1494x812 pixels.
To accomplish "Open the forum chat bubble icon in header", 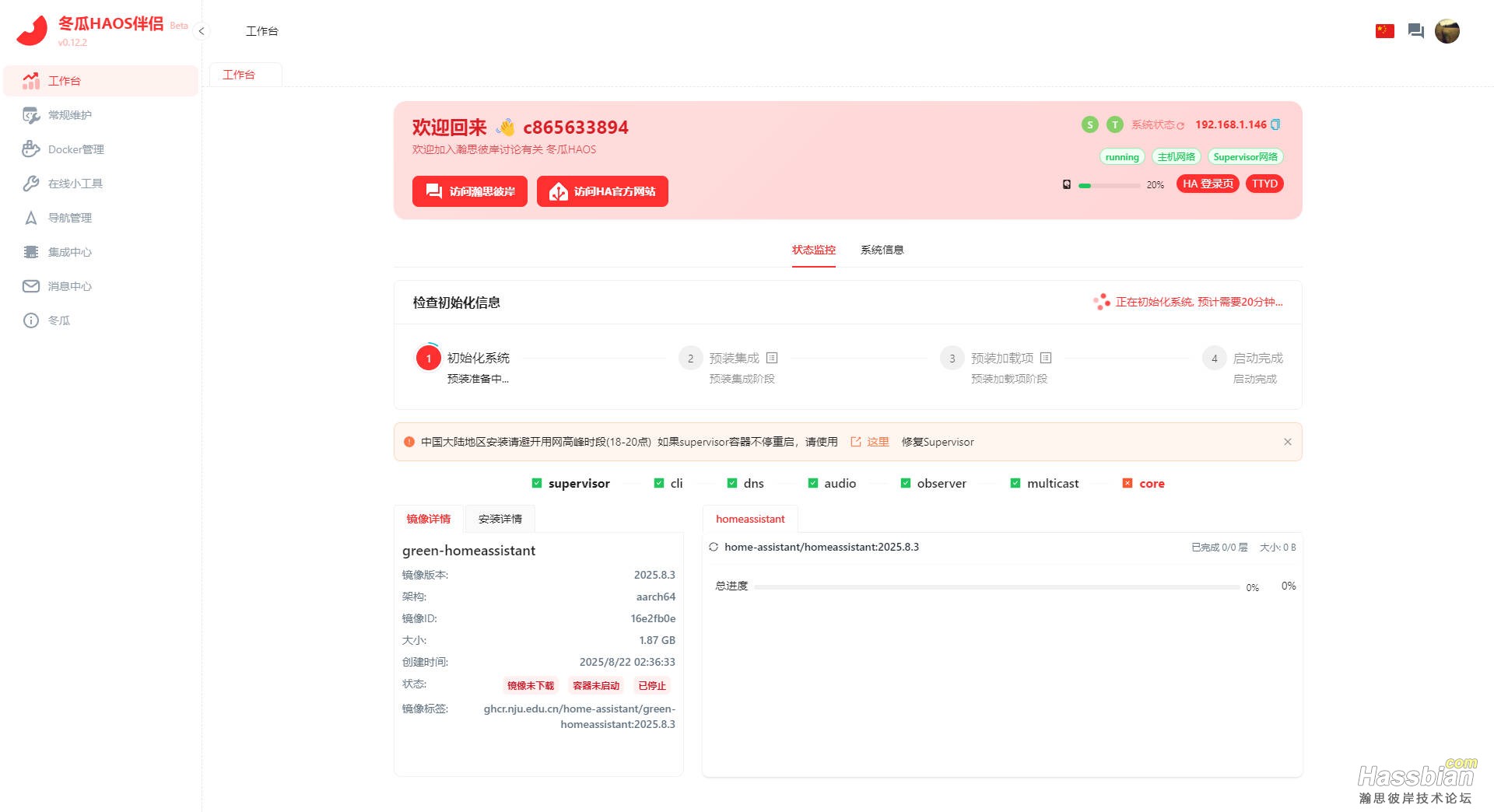I will [x=1416, y=31].
